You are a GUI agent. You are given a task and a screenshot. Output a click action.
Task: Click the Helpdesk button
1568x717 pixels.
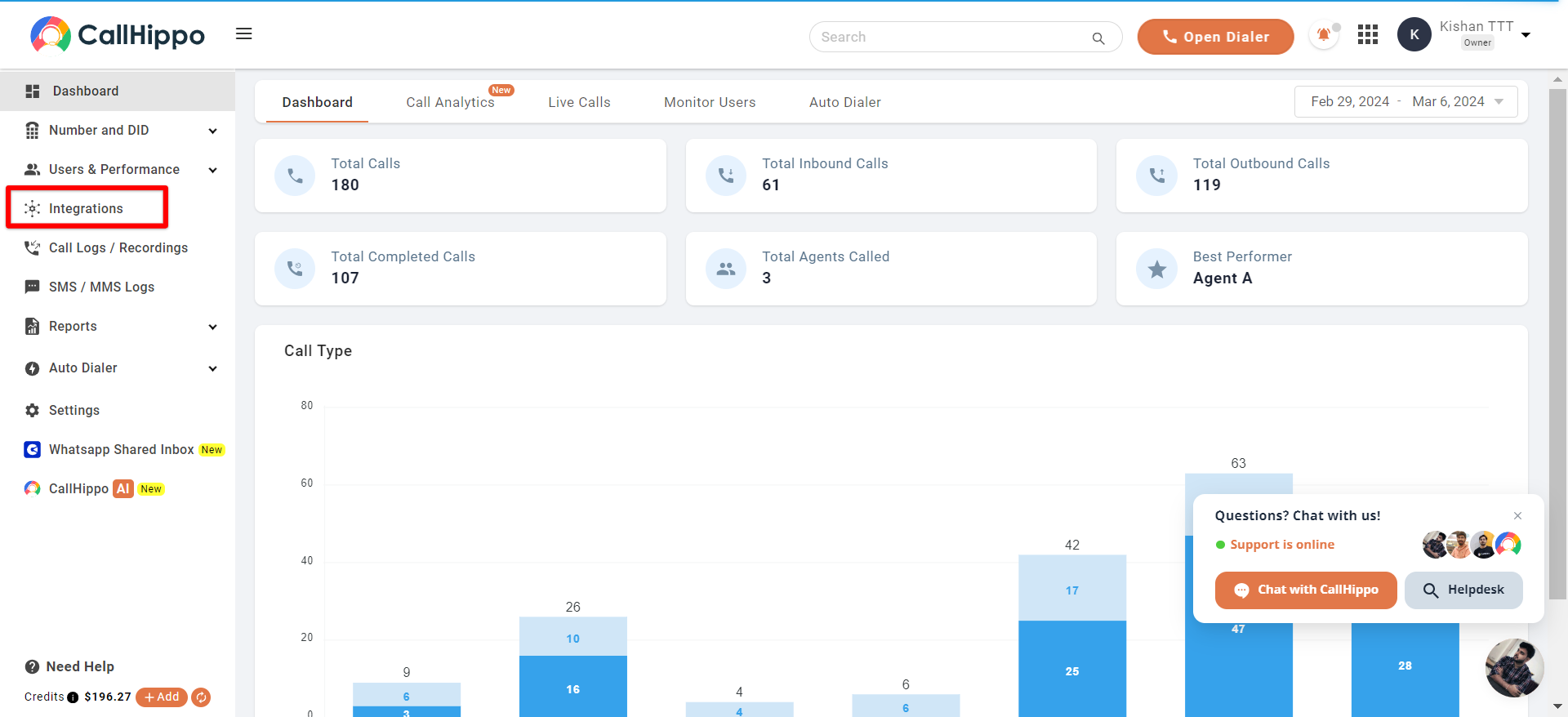pyautogui.click(x=1463, y=590)
